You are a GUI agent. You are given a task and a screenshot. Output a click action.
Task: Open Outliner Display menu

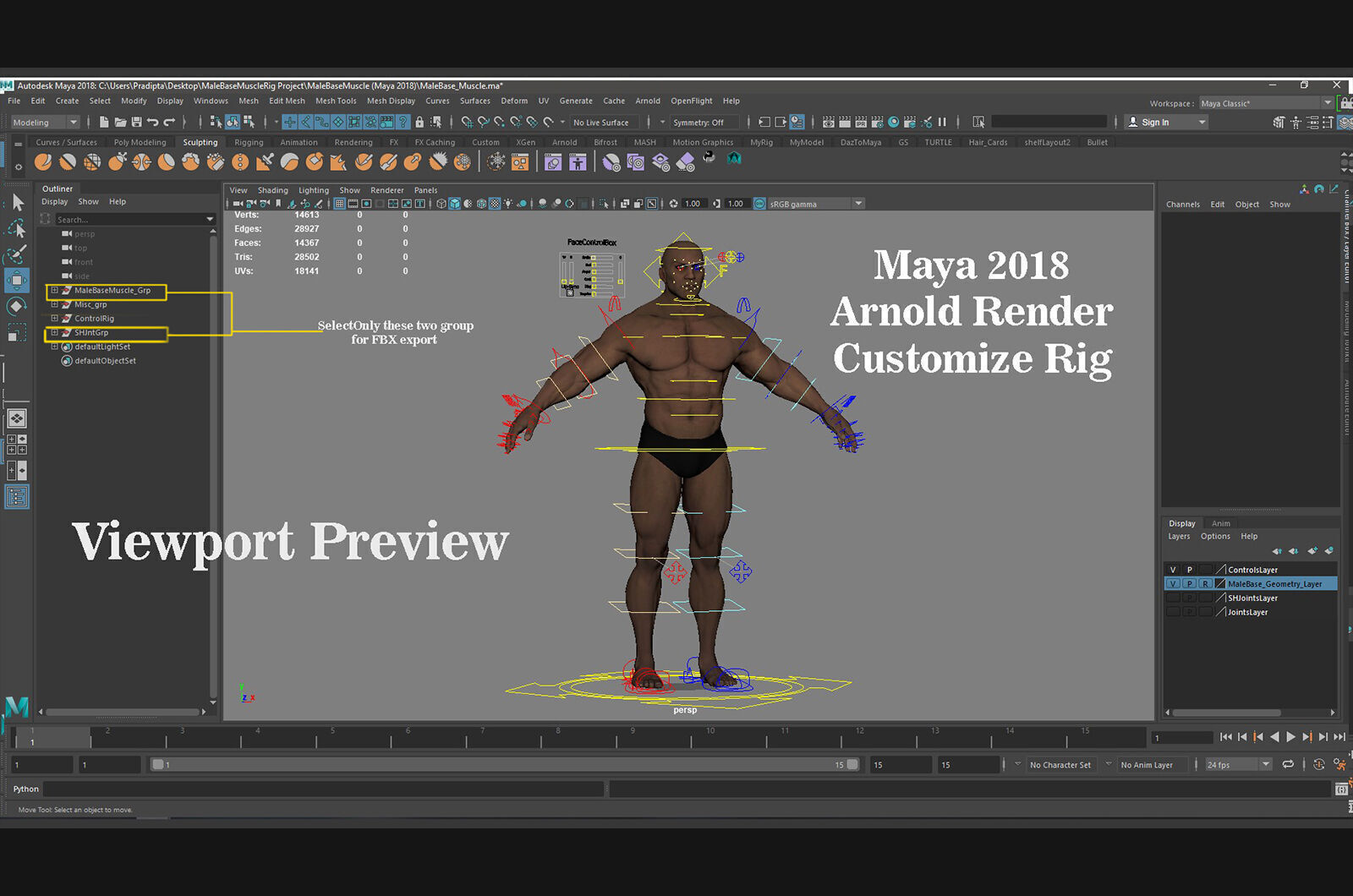pos(55,202)
